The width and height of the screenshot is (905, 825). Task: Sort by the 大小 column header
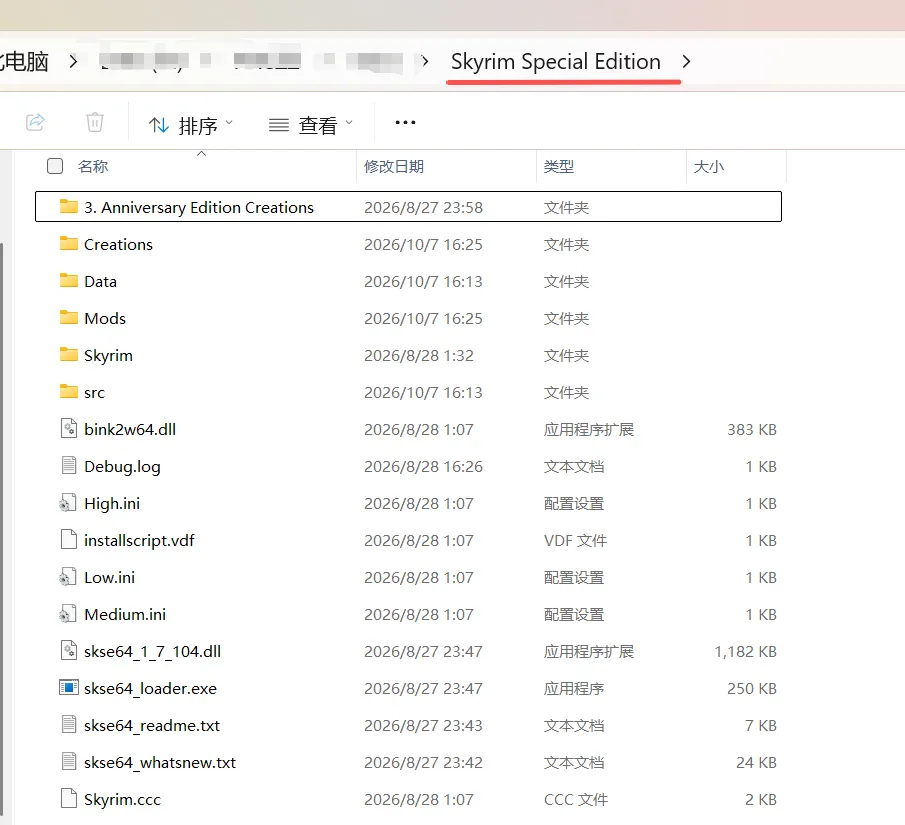[x=708, y=166]
